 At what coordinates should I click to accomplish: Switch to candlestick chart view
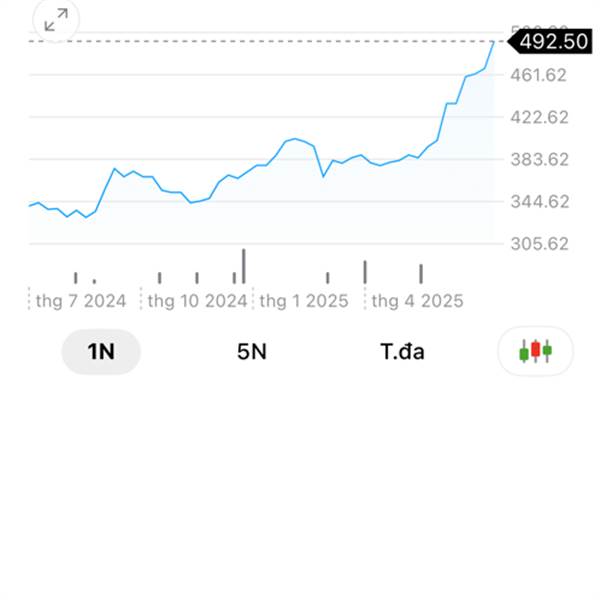click(535, 351)
